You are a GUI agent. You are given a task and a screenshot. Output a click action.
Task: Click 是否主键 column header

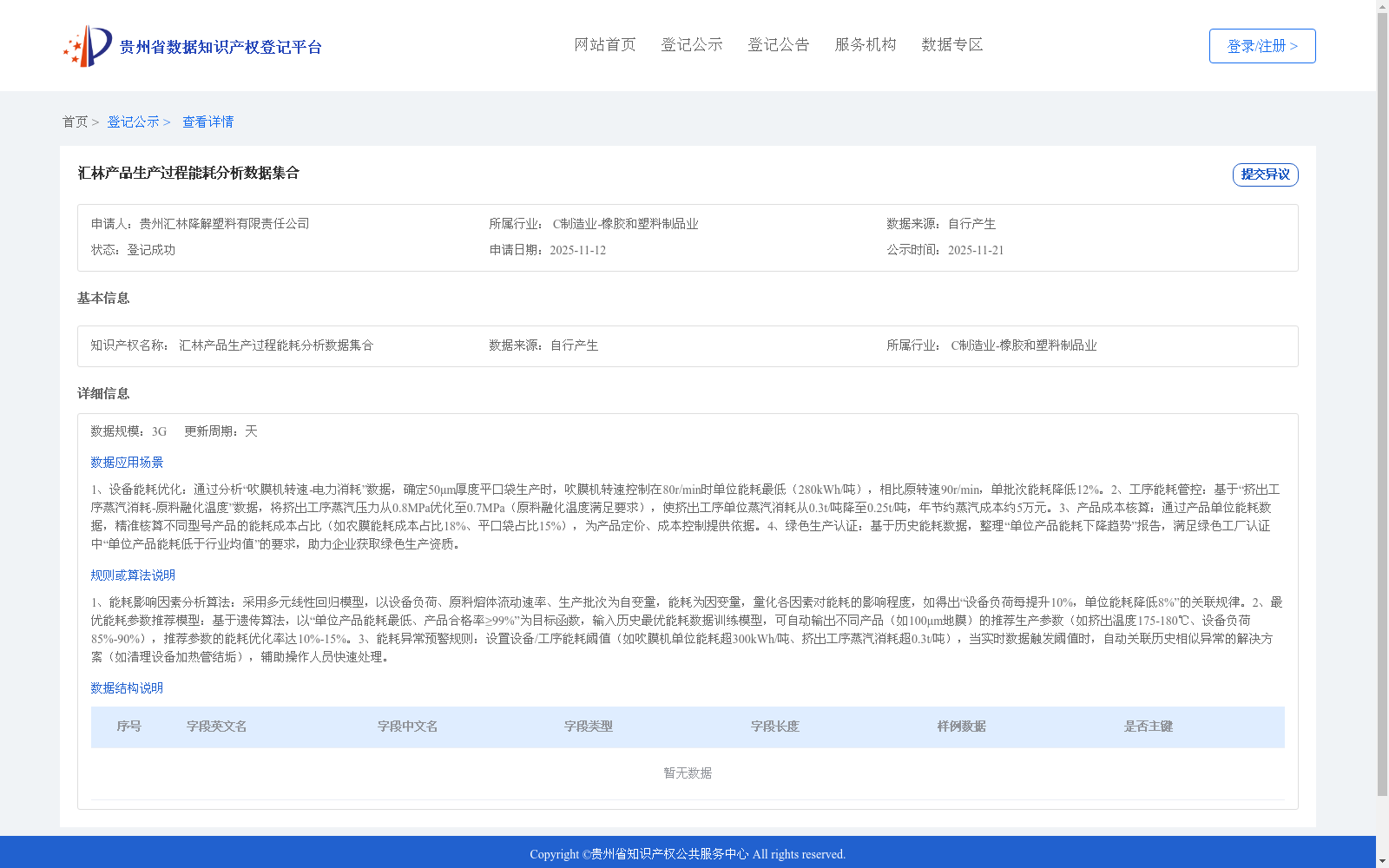coord(1149,727)
